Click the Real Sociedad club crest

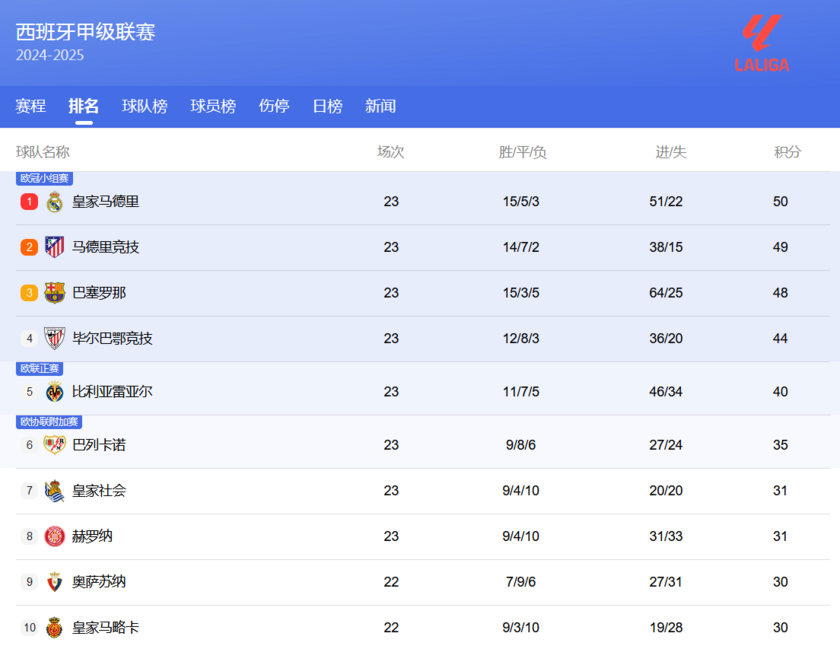click(x=53, y=490)
